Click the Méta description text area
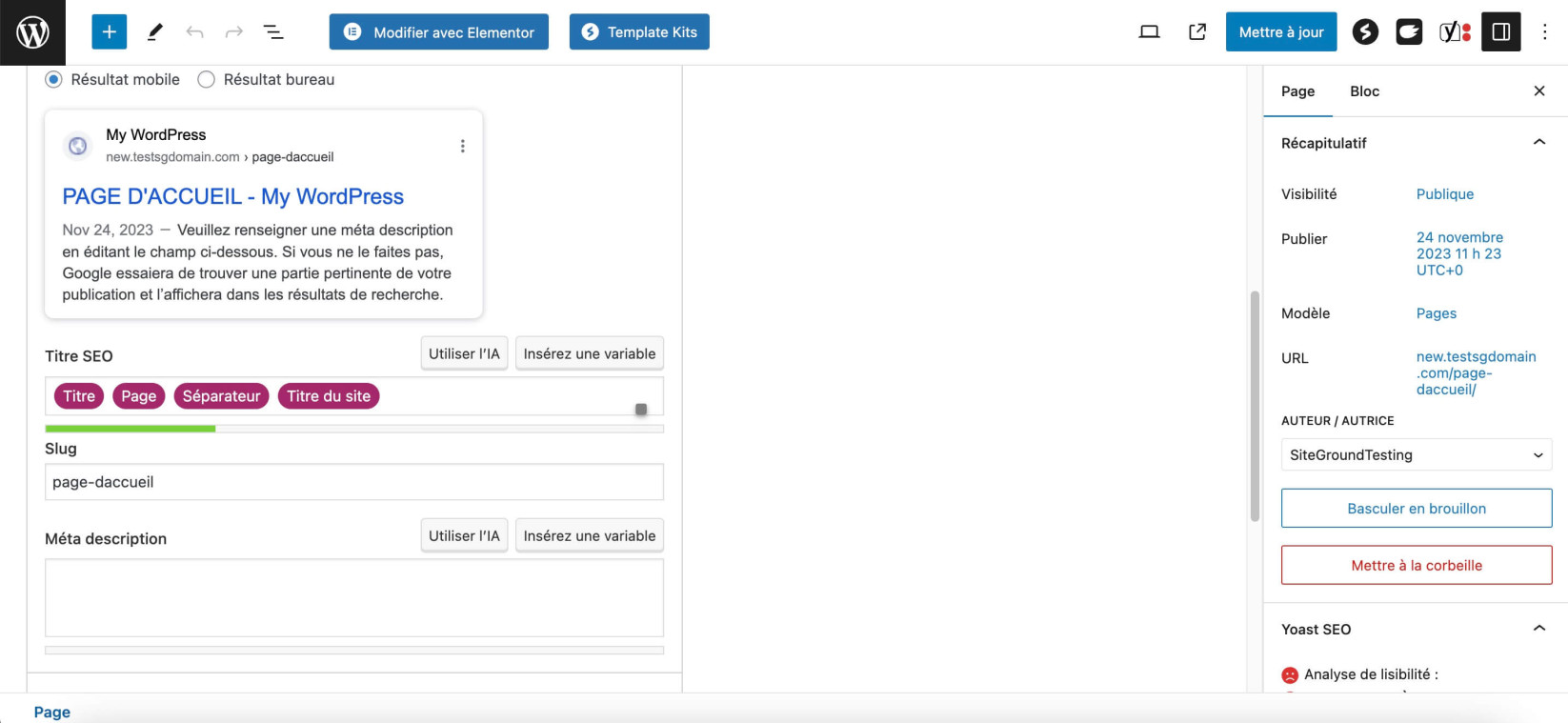1568x723 pixels. (x=354, y=598)
